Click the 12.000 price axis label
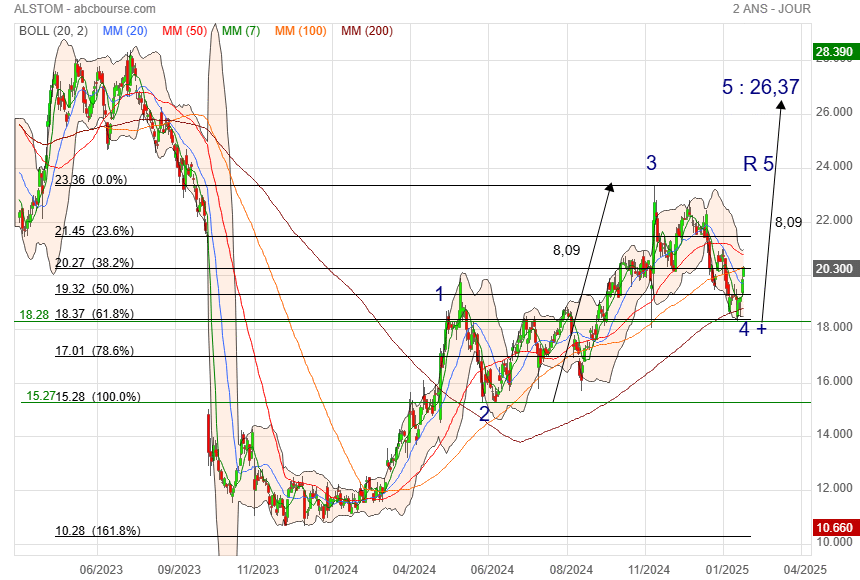Screen dimensions: 860x580 click(x=834, y=488)
